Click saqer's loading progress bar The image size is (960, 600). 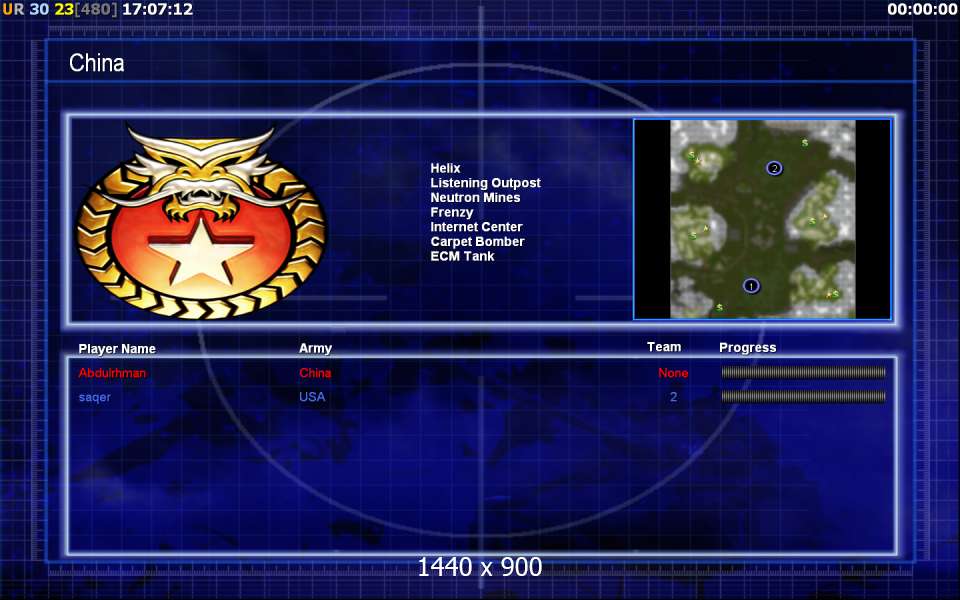click(803, 397)
